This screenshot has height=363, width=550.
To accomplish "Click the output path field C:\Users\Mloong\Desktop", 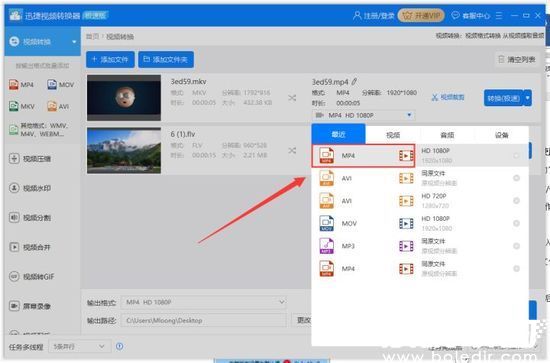I will click(204, 320).
